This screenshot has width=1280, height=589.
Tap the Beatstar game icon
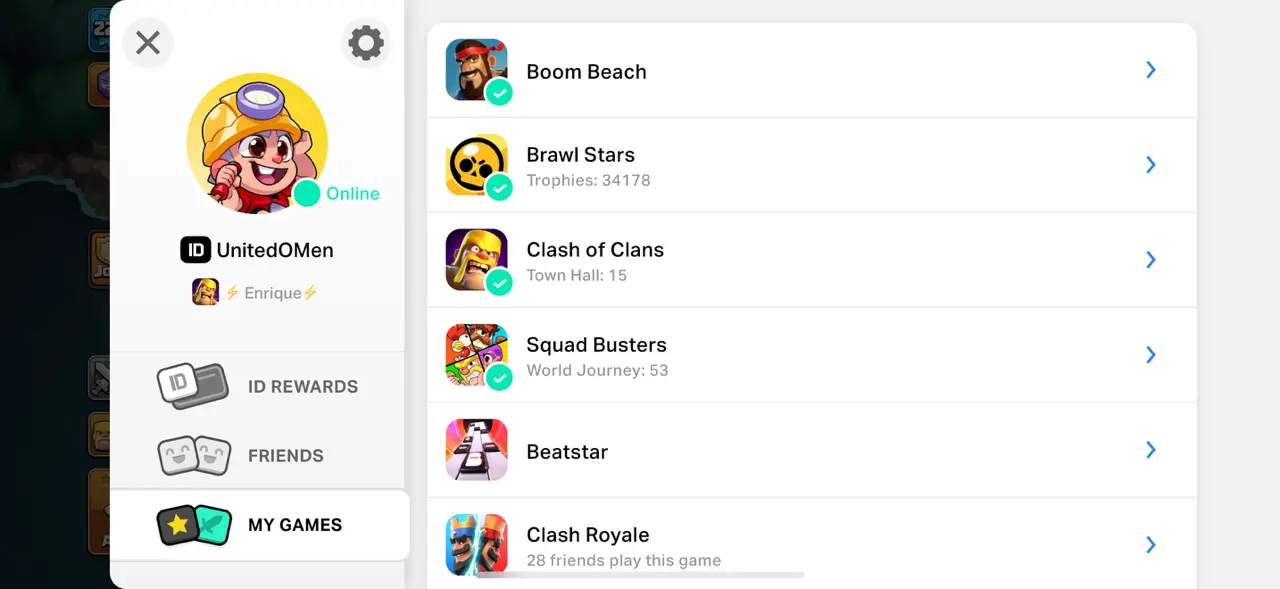tap(476, 450)
